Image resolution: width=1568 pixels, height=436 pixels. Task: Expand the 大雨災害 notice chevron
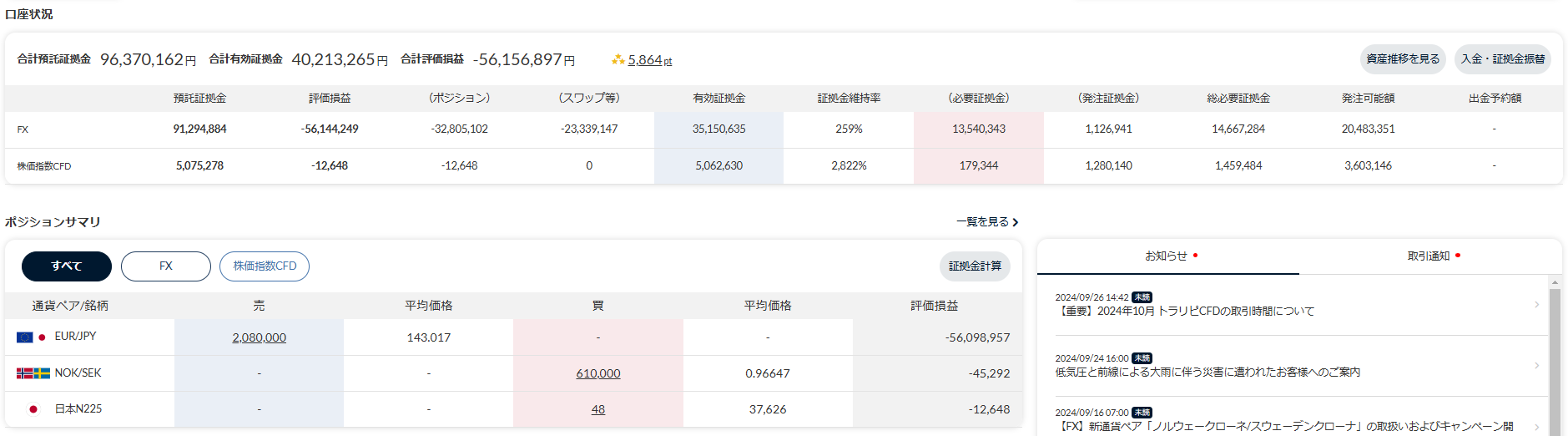point(1536,366)
